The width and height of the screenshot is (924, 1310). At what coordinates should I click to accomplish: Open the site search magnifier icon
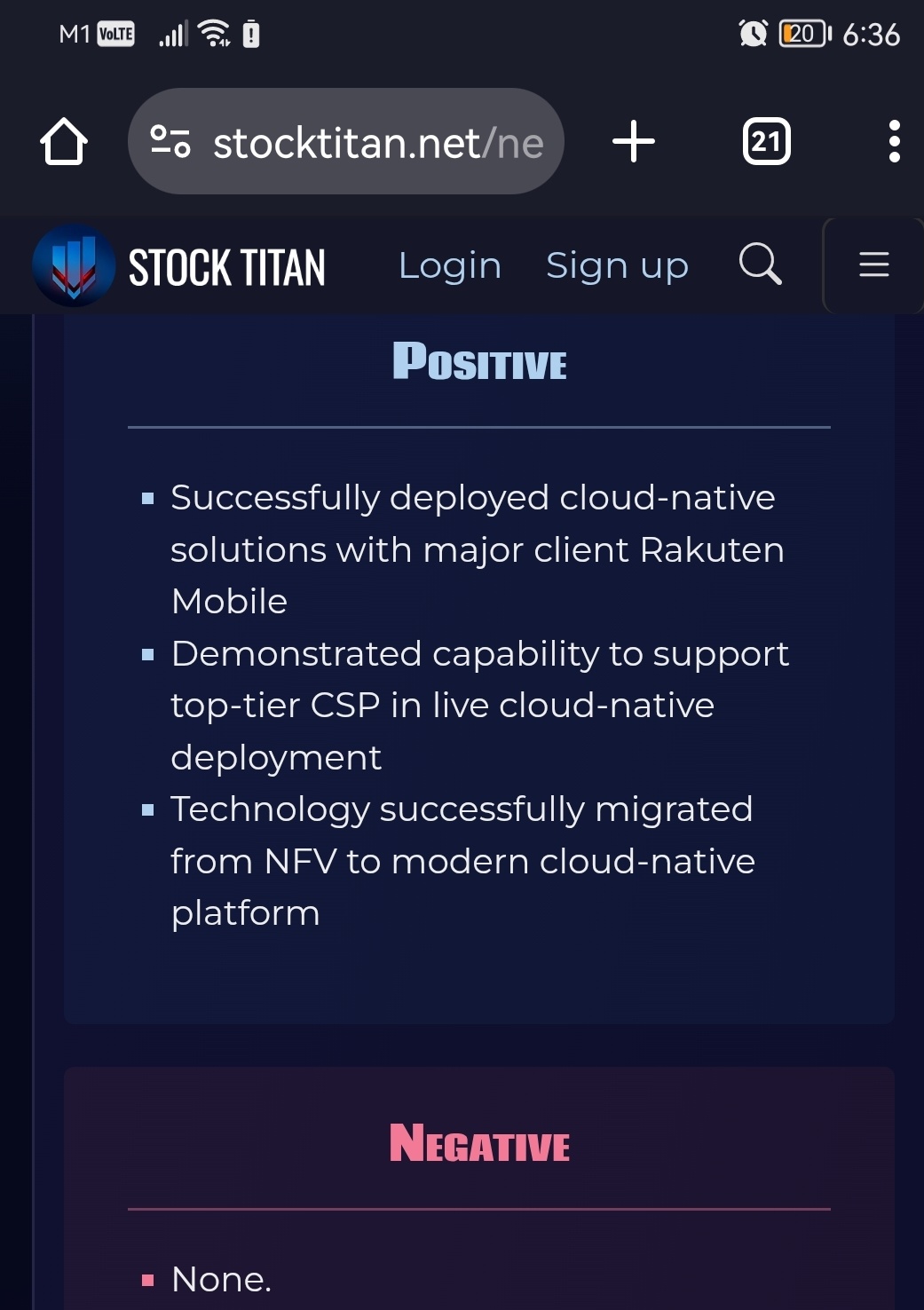761,264
